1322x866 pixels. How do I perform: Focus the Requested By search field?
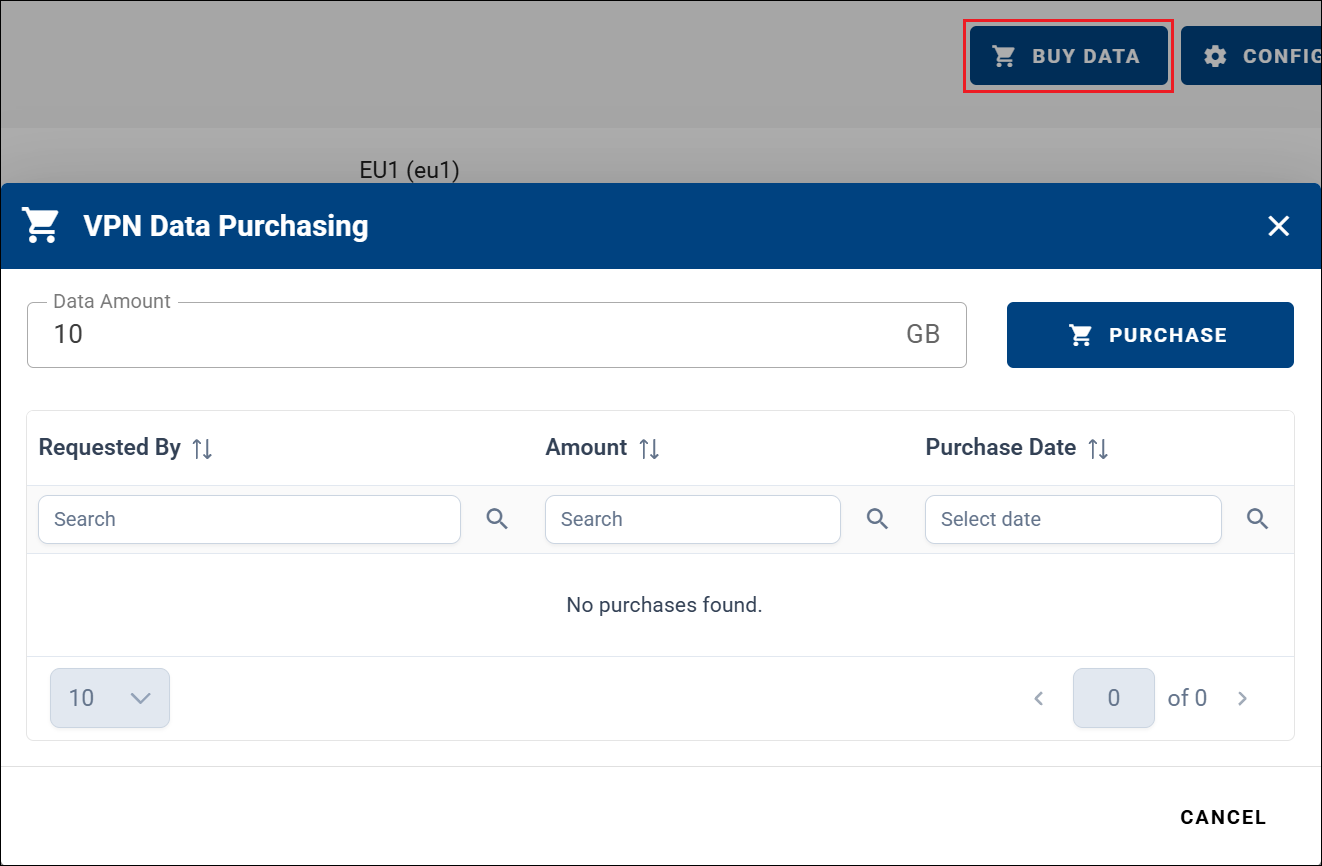coord(249,519)
